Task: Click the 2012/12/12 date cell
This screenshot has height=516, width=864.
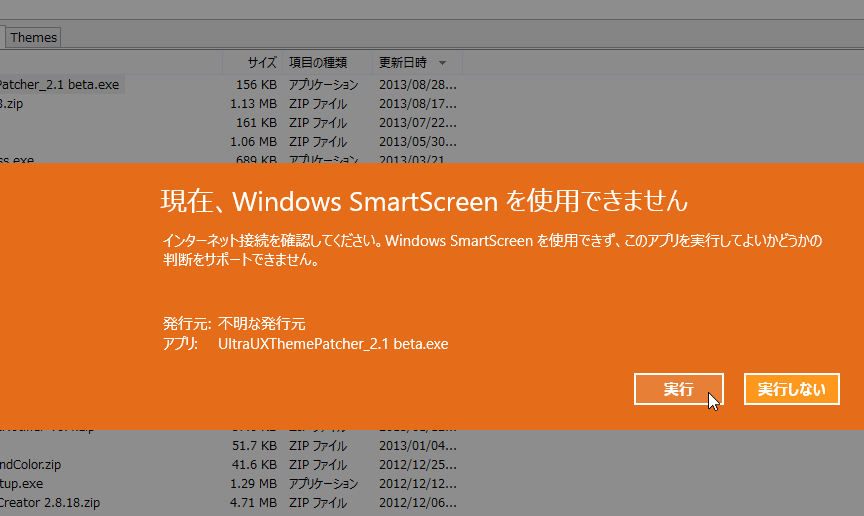Action: (418, 483)
